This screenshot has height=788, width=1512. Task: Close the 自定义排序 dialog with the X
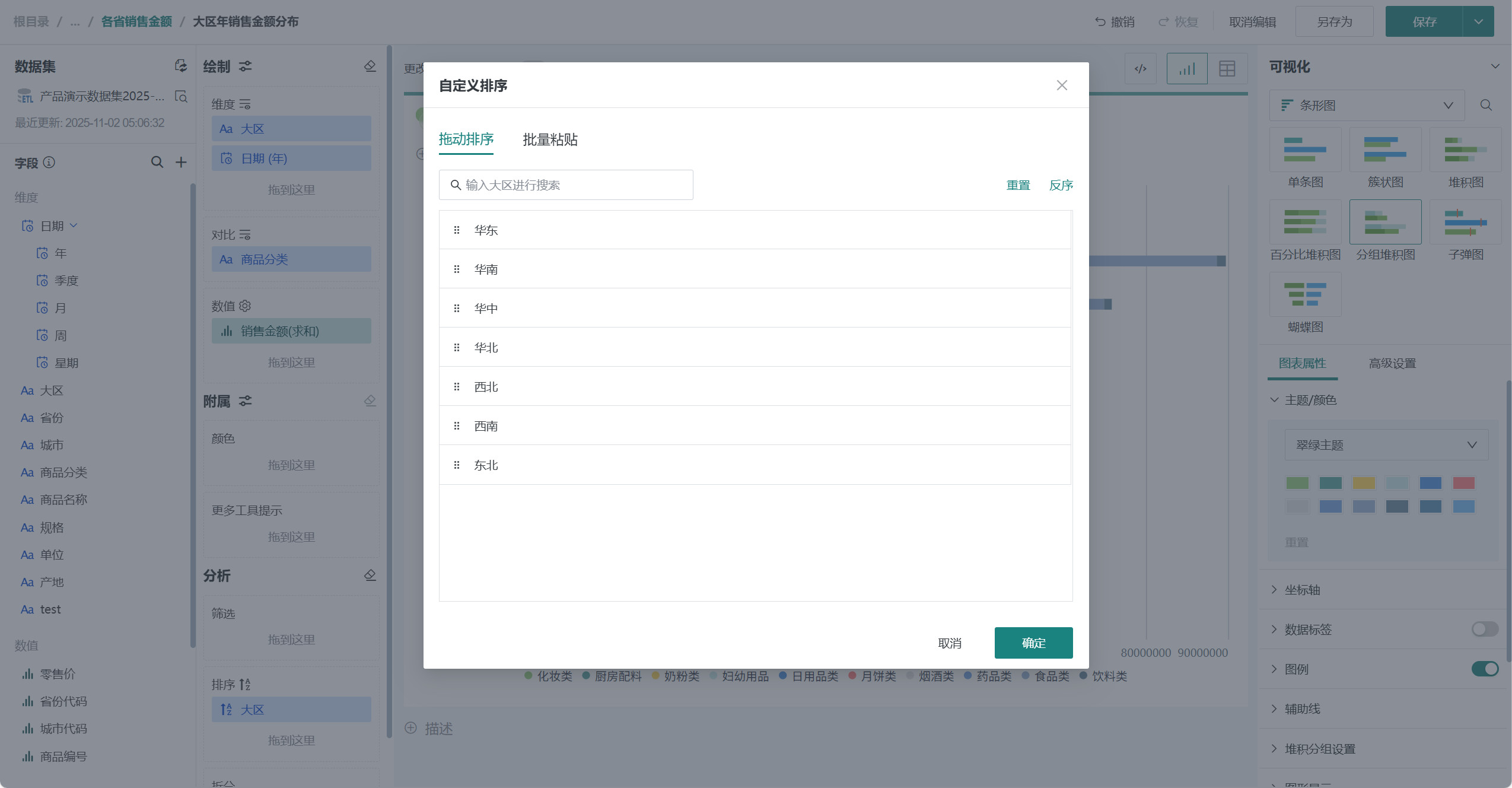(x=1062, y=85)
